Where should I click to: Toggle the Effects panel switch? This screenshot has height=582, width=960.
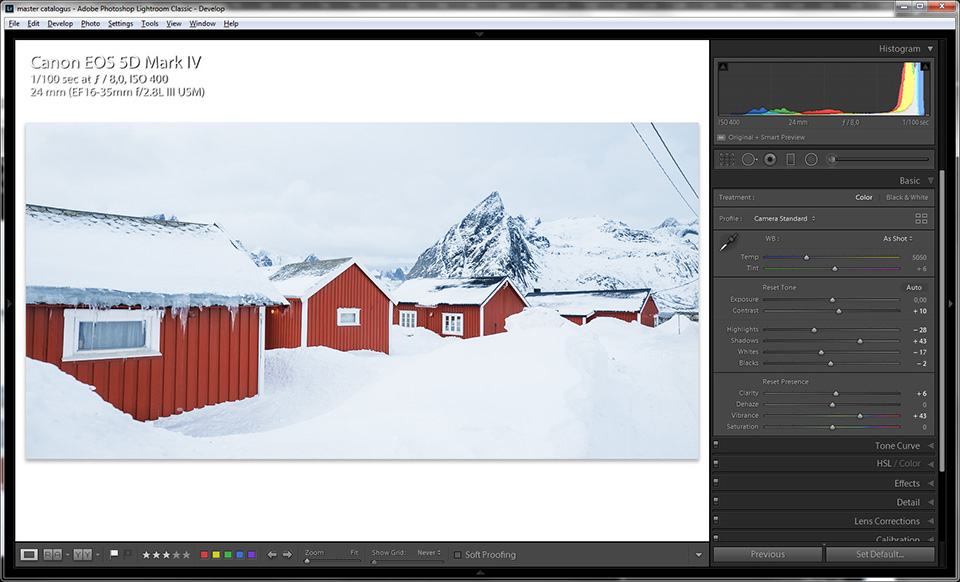coord(716,483)
